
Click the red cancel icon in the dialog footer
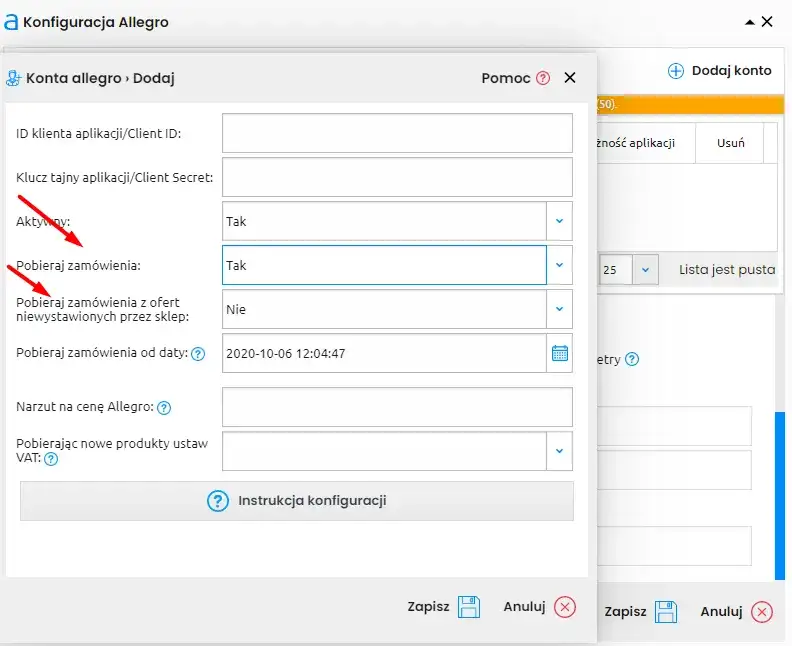pyautogui.click(x=565, y=606)
